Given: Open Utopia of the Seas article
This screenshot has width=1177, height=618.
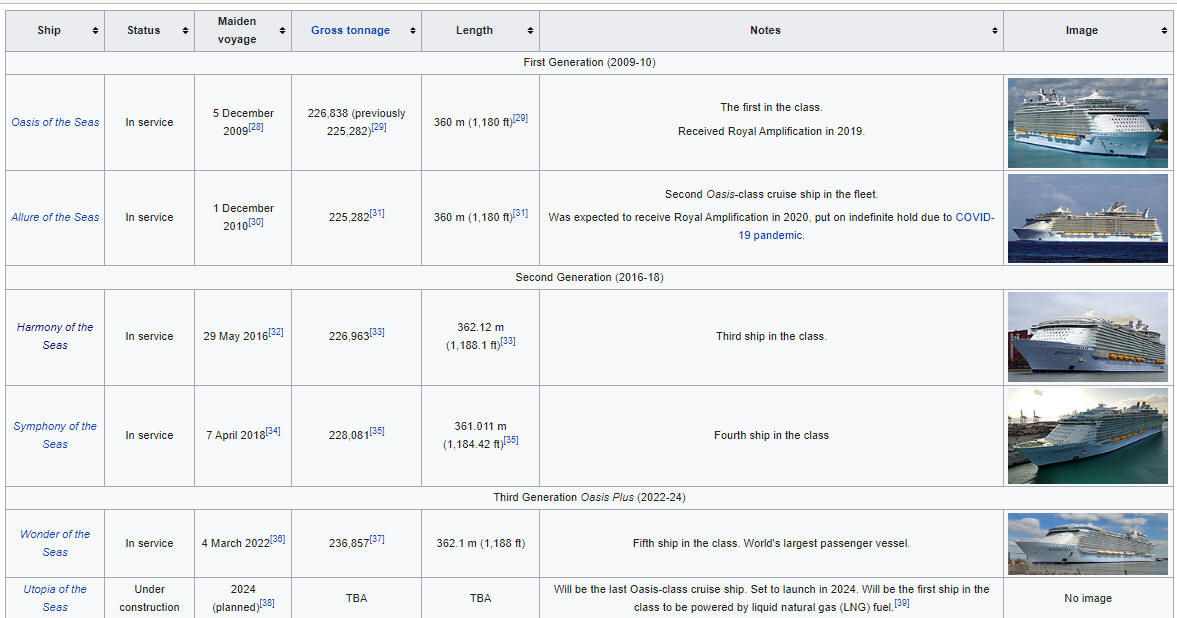Looking at the screenshot, I should point(55,598).
